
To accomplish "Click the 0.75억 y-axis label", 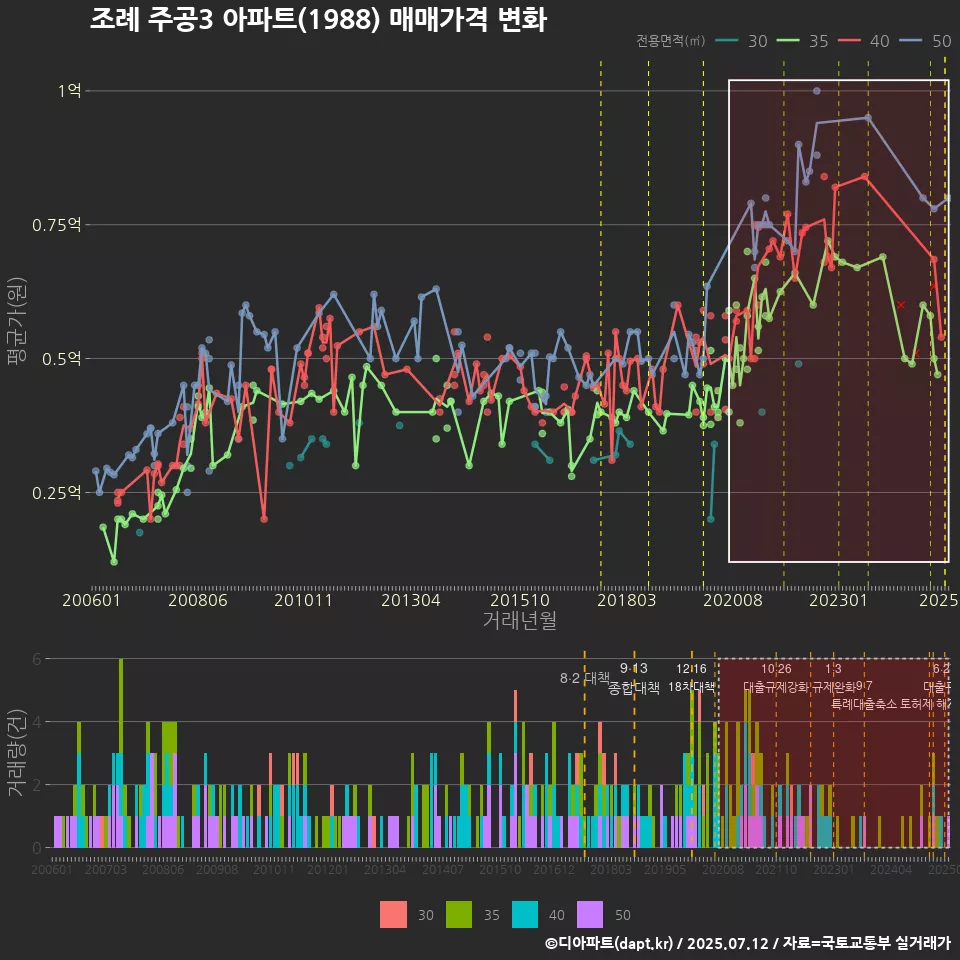I will [56, 225].
